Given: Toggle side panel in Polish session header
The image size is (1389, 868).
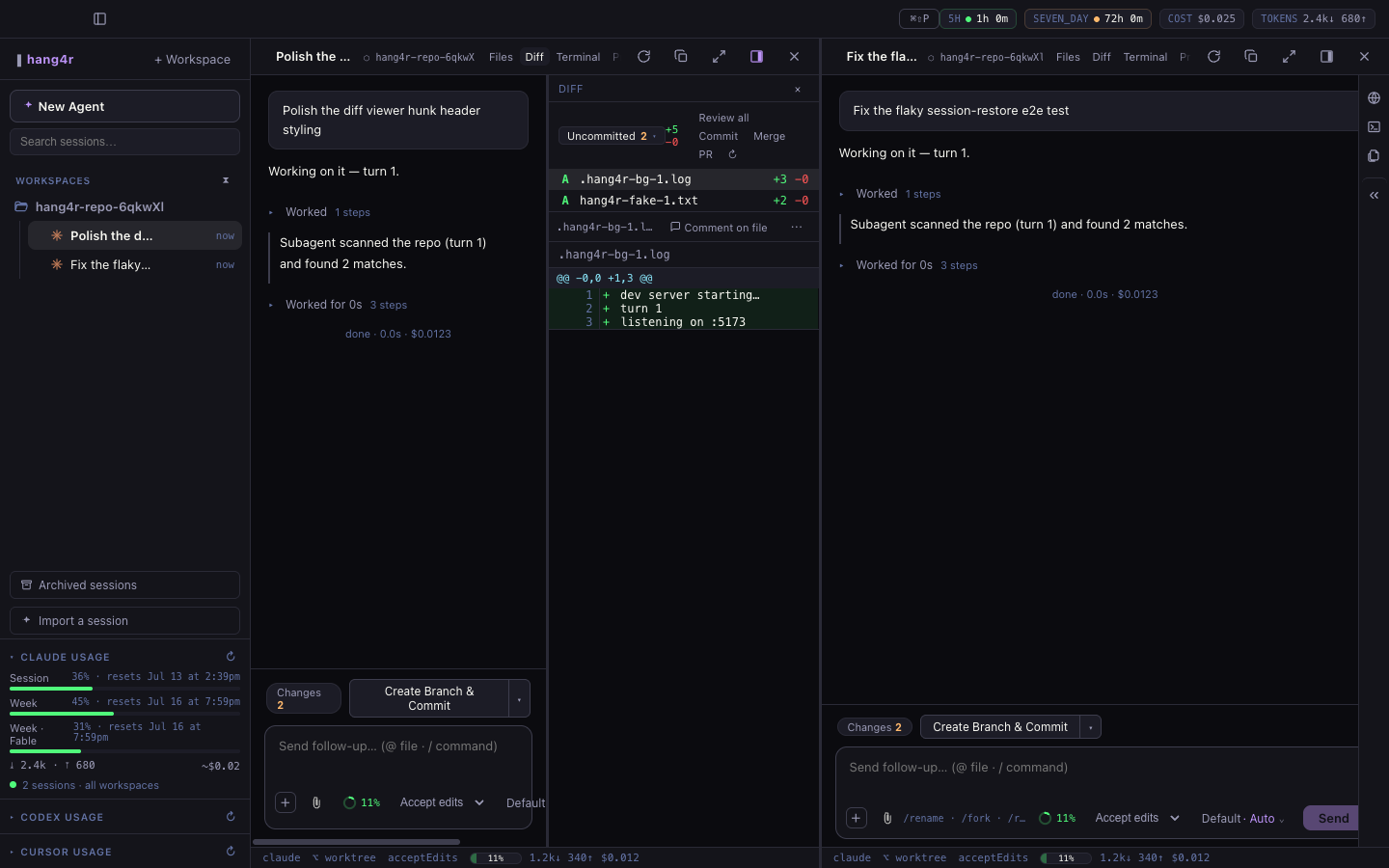Looking at the screenshot, I should [756, 57].
